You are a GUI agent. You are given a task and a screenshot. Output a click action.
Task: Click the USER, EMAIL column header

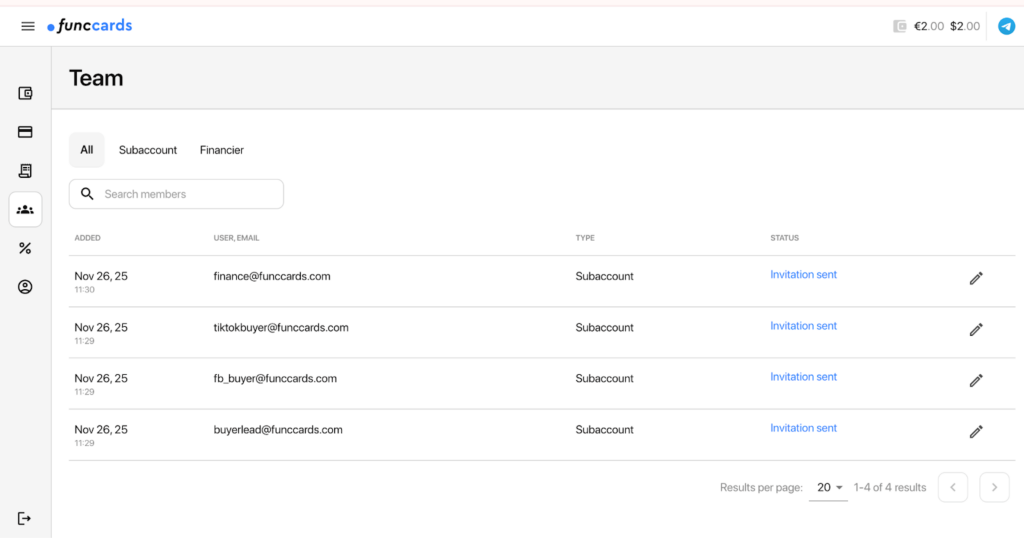click(236, 238)
